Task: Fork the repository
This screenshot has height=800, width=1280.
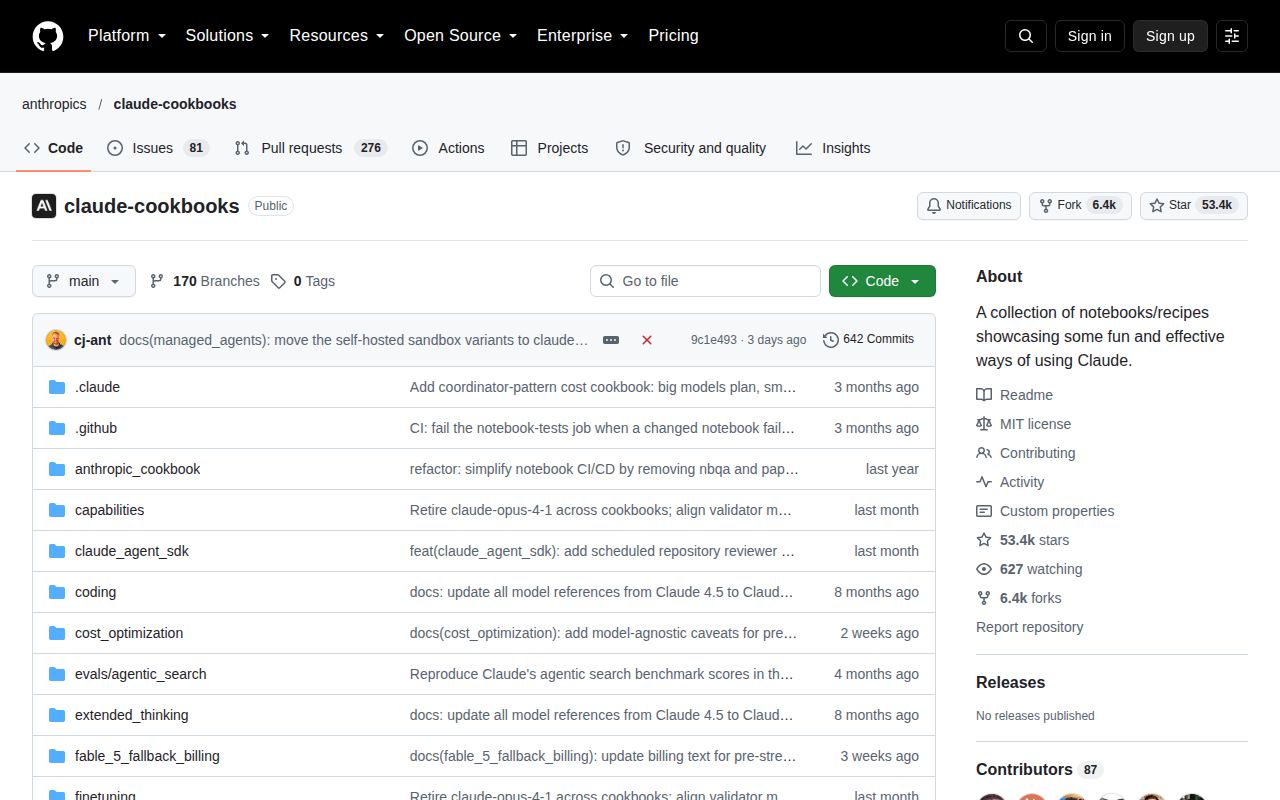Action: [x=1080, y=205]
